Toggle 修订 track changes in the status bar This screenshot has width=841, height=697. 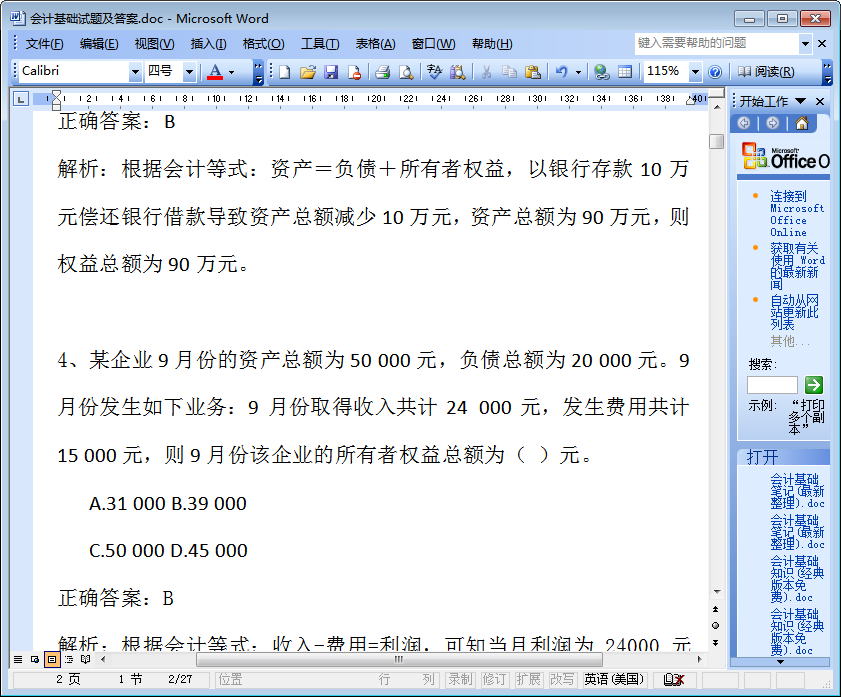[x=494, y=679]
